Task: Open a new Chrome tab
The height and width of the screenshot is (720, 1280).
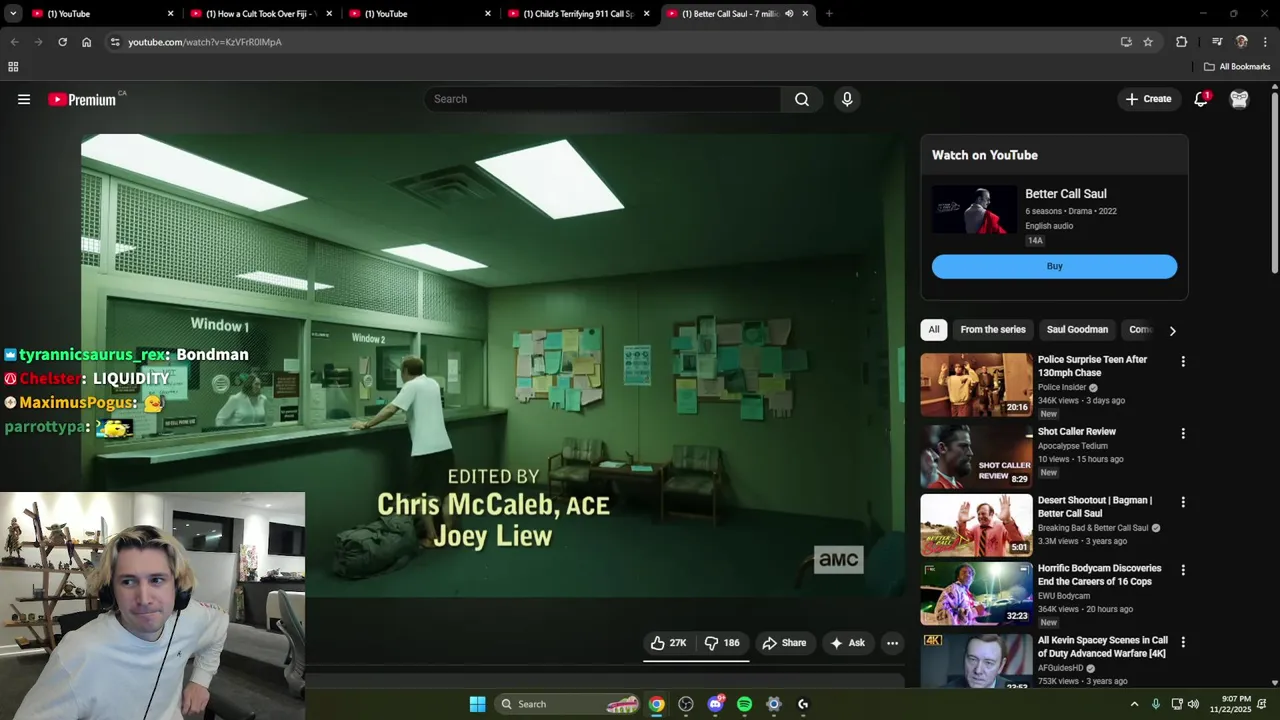Action: tap(829, 14)
